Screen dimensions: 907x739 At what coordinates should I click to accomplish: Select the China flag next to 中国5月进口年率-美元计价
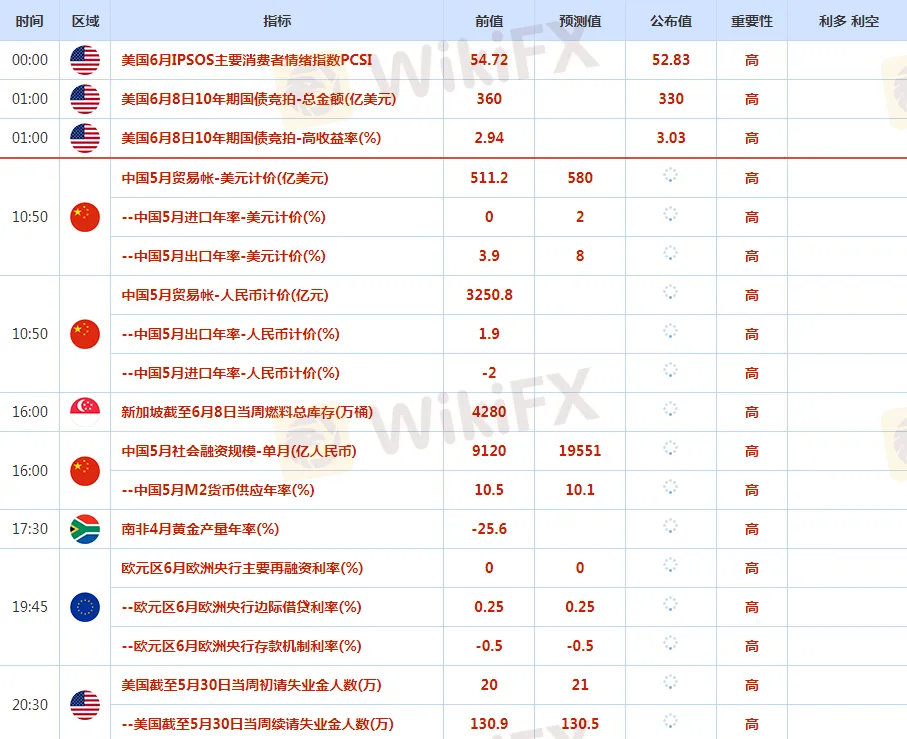pyautogui.click(x=85, y=217)
